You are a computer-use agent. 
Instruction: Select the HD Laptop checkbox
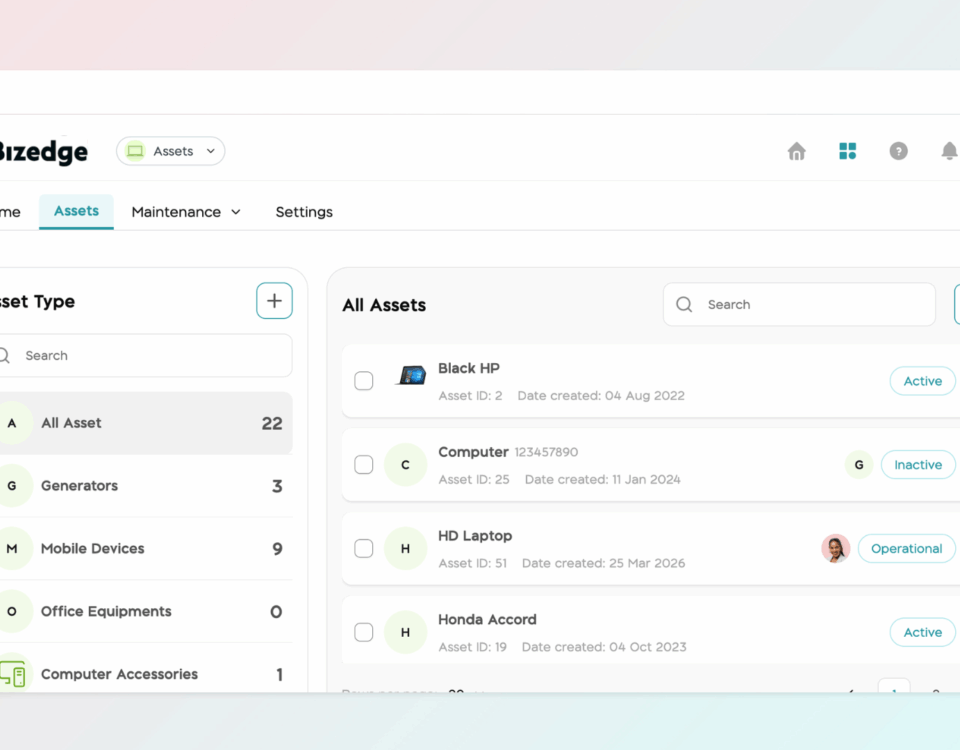(x=364, y=549)
